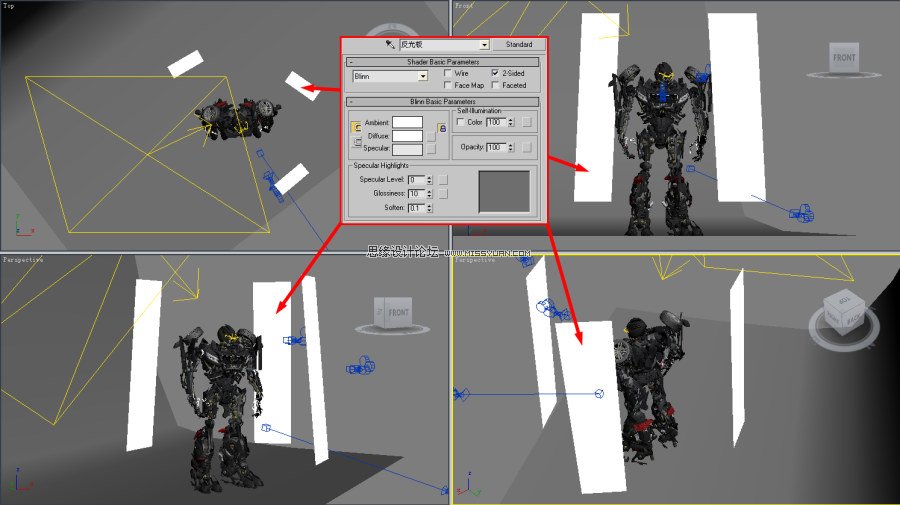
Task: Pick material from object eyedropper
Action: click(390, 44)
